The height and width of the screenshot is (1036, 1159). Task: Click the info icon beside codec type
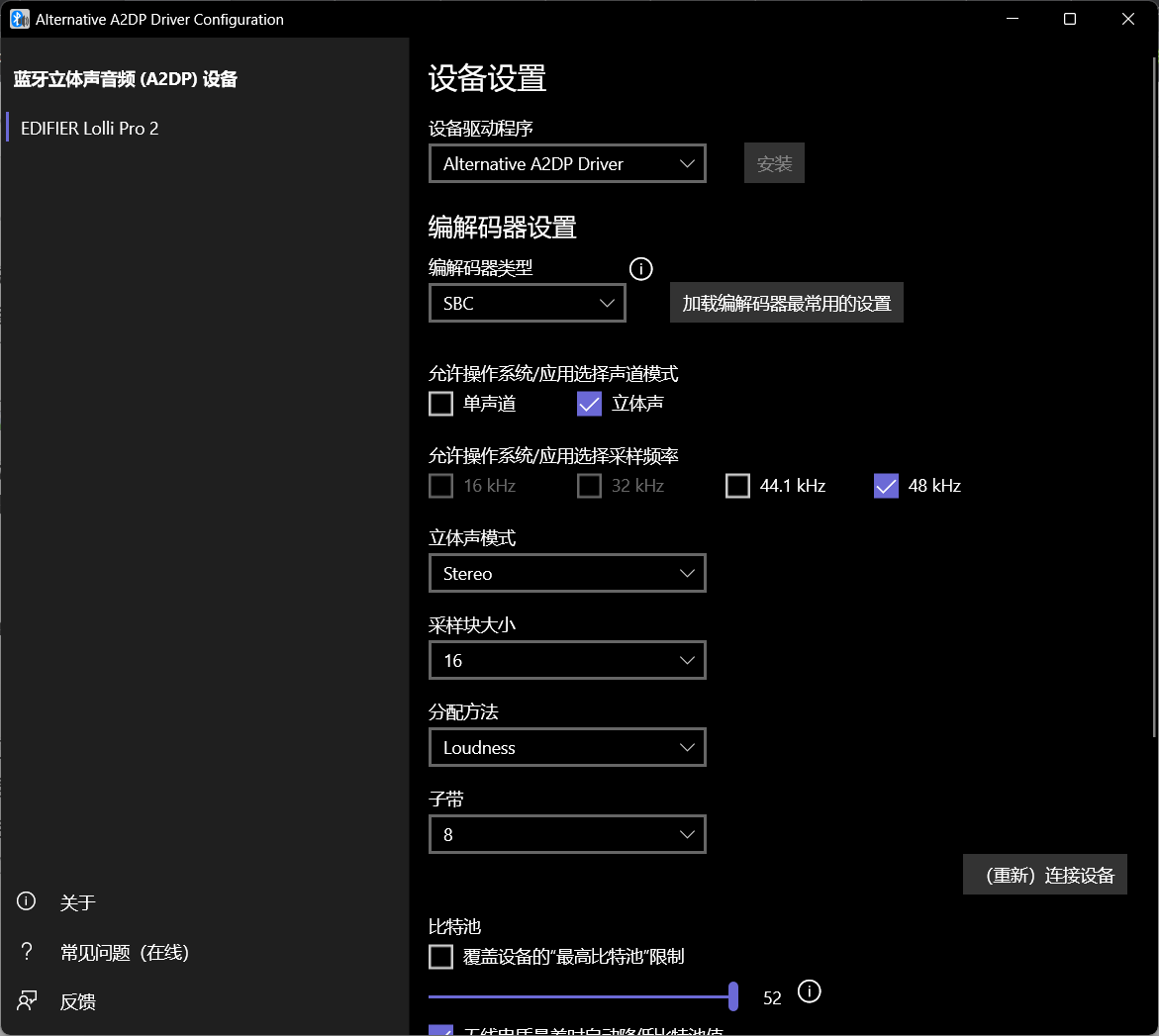pos(641,268)
